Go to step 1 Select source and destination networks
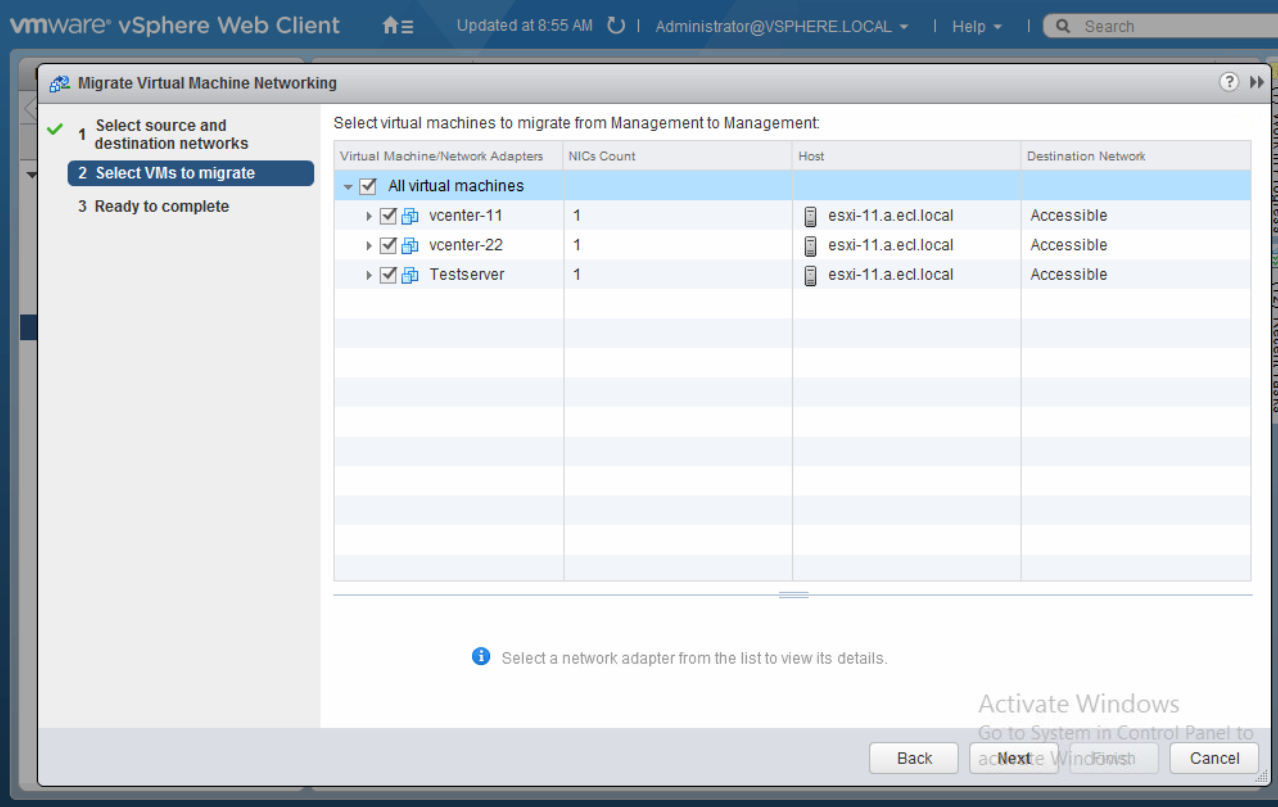The width and height of the screenshot is (1278, 807). [171, 134]
